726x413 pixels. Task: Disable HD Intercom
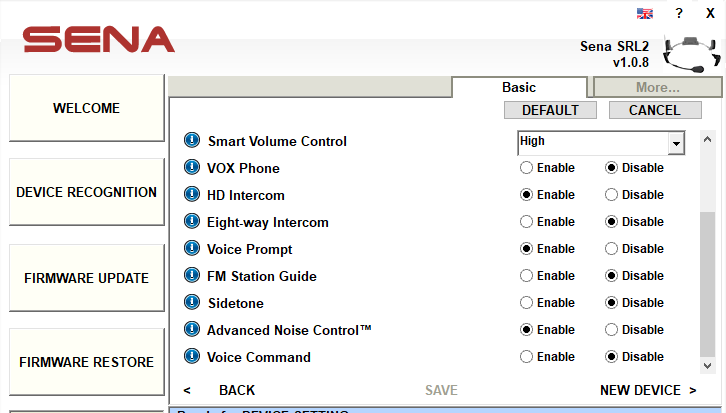coord(611,194)
